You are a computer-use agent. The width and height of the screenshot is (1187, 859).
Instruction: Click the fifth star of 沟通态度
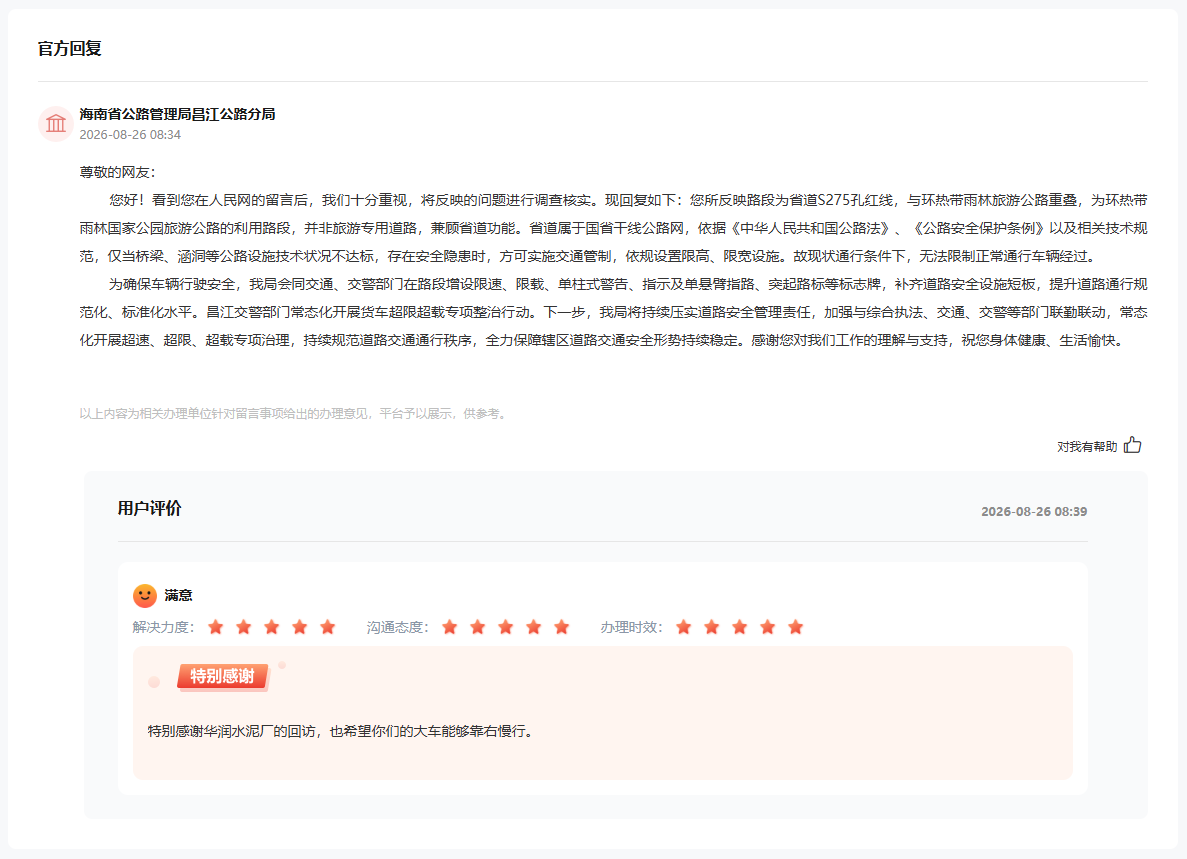pyautogui.click(x=562, y=627)
